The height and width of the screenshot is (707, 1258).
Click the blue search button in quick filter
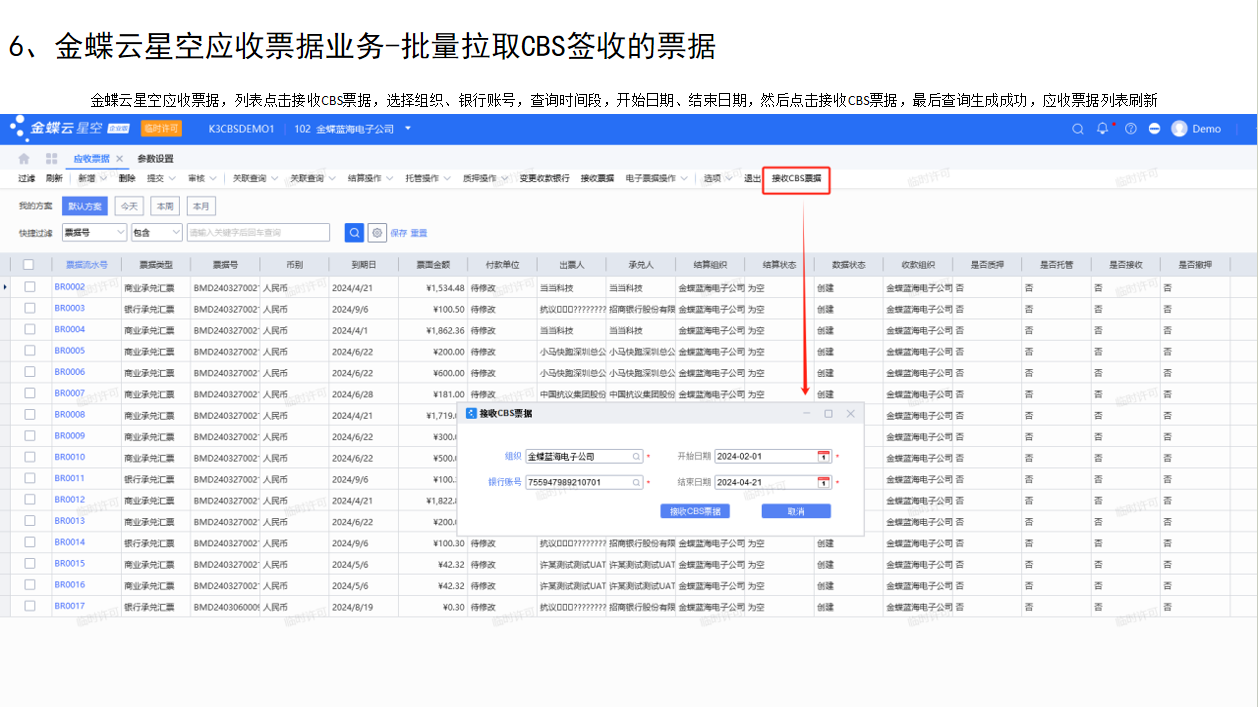coord(354,232)
